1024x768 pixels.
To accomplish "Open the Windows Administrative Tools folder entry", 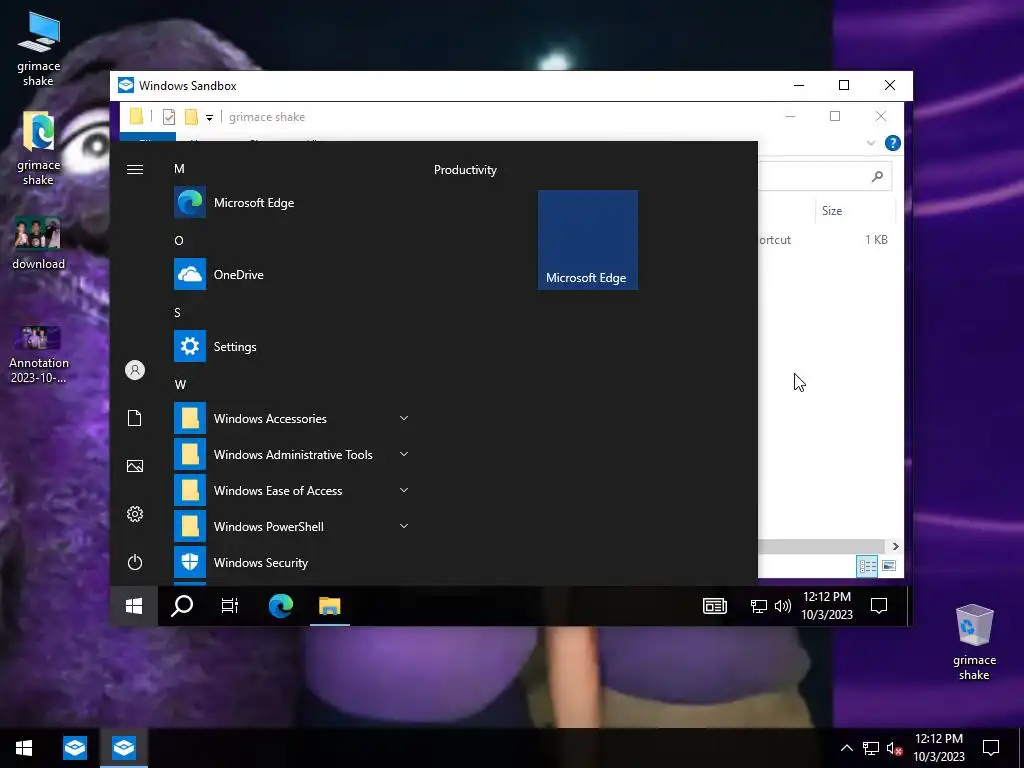I will (292, 455).
